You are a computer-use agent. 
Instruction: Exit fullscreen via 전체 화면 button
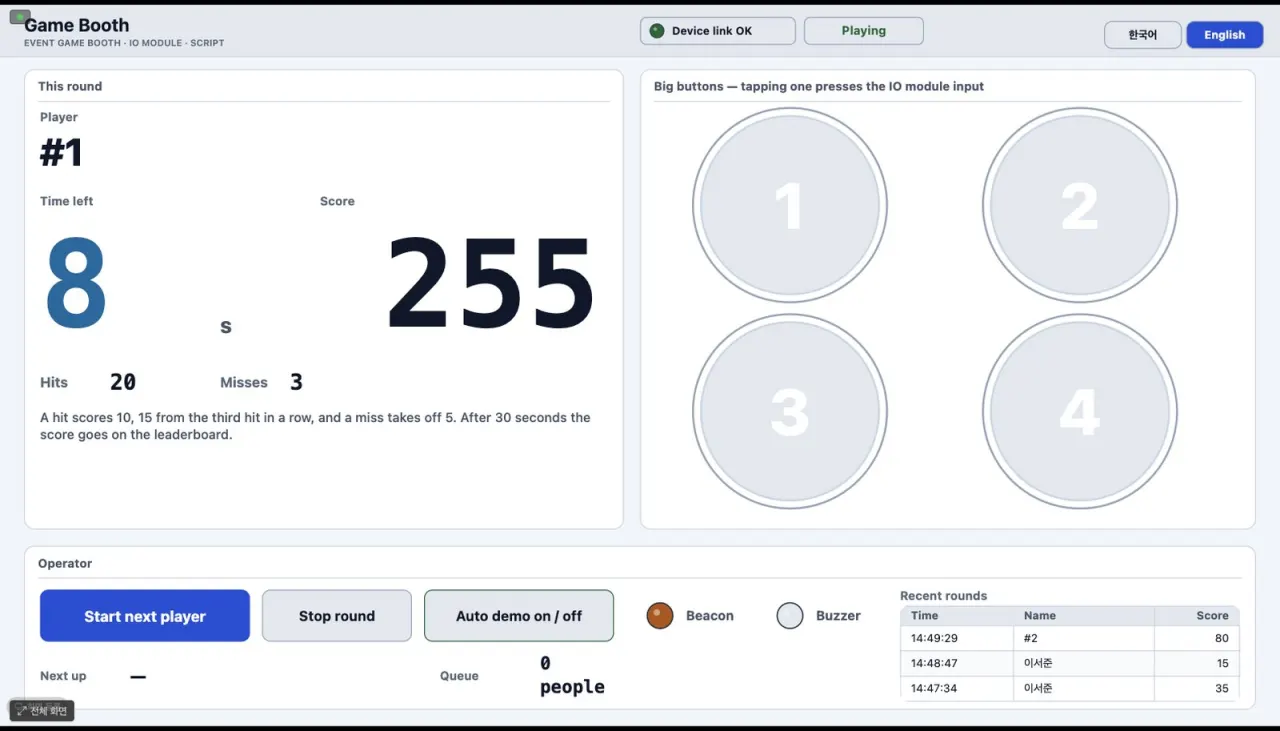click(42, 711)
